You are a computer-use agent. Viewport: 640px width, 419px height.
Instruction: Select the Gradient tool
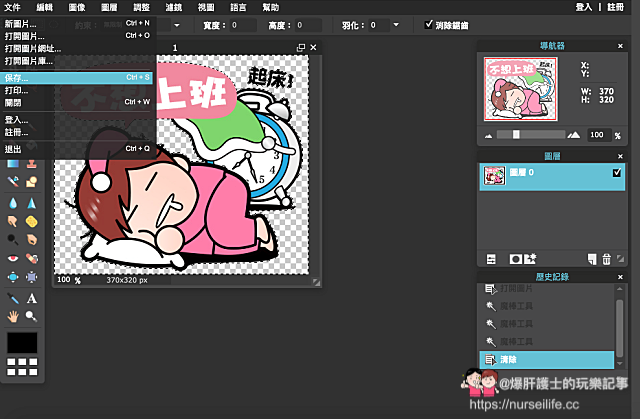[13, 164]
